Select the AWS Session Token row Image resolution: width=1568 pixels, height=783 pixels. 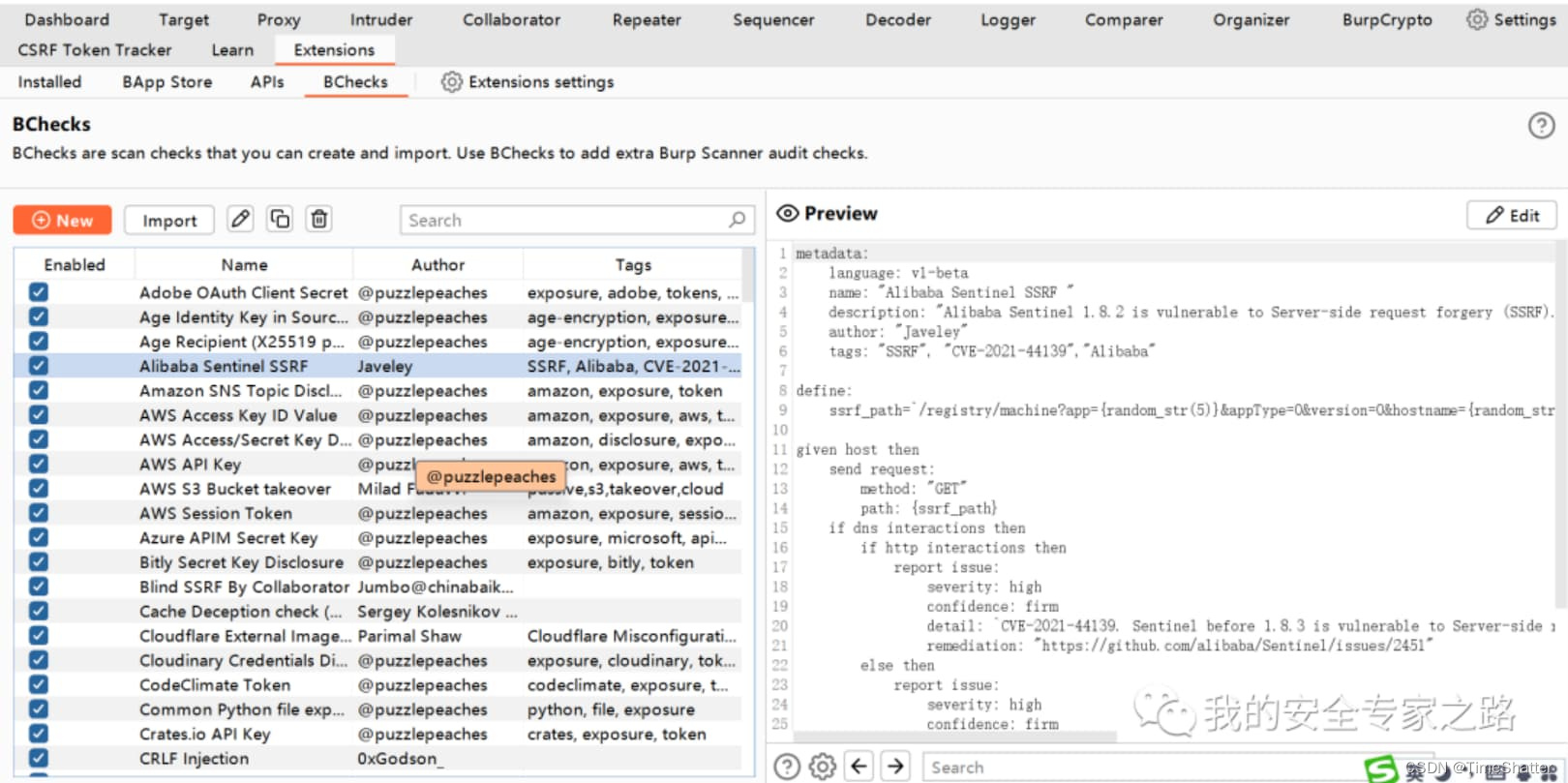coord(378,513)
